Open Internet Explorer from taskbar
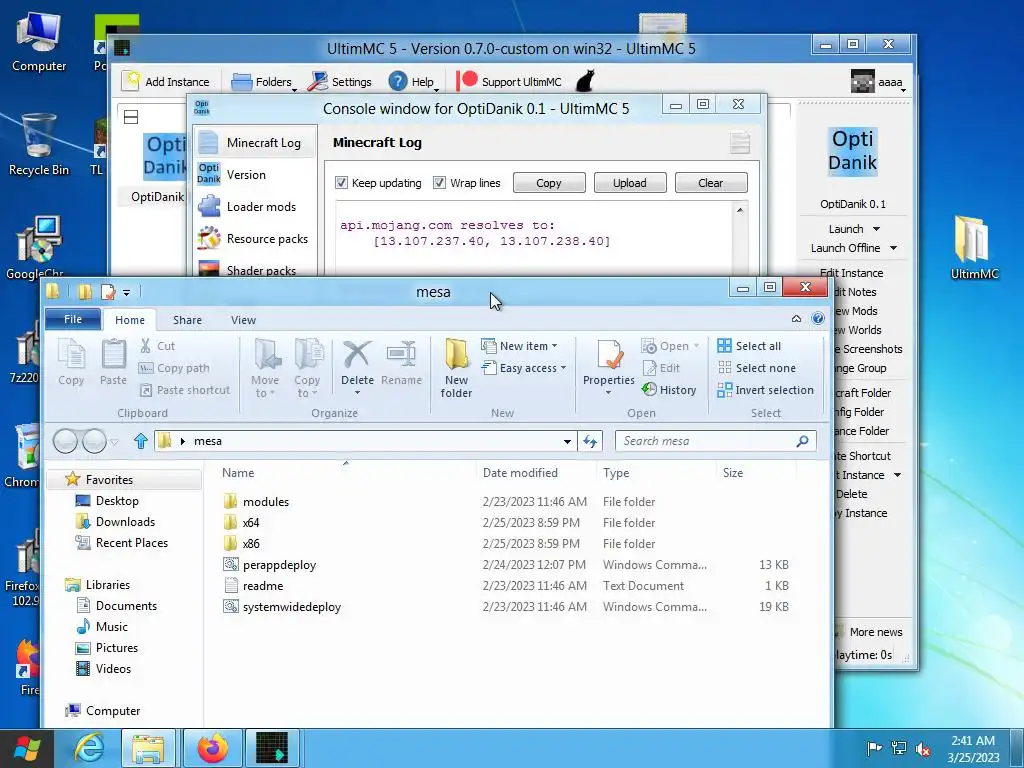The height and width of the screenshot is (768, 1024). (89, 748)
